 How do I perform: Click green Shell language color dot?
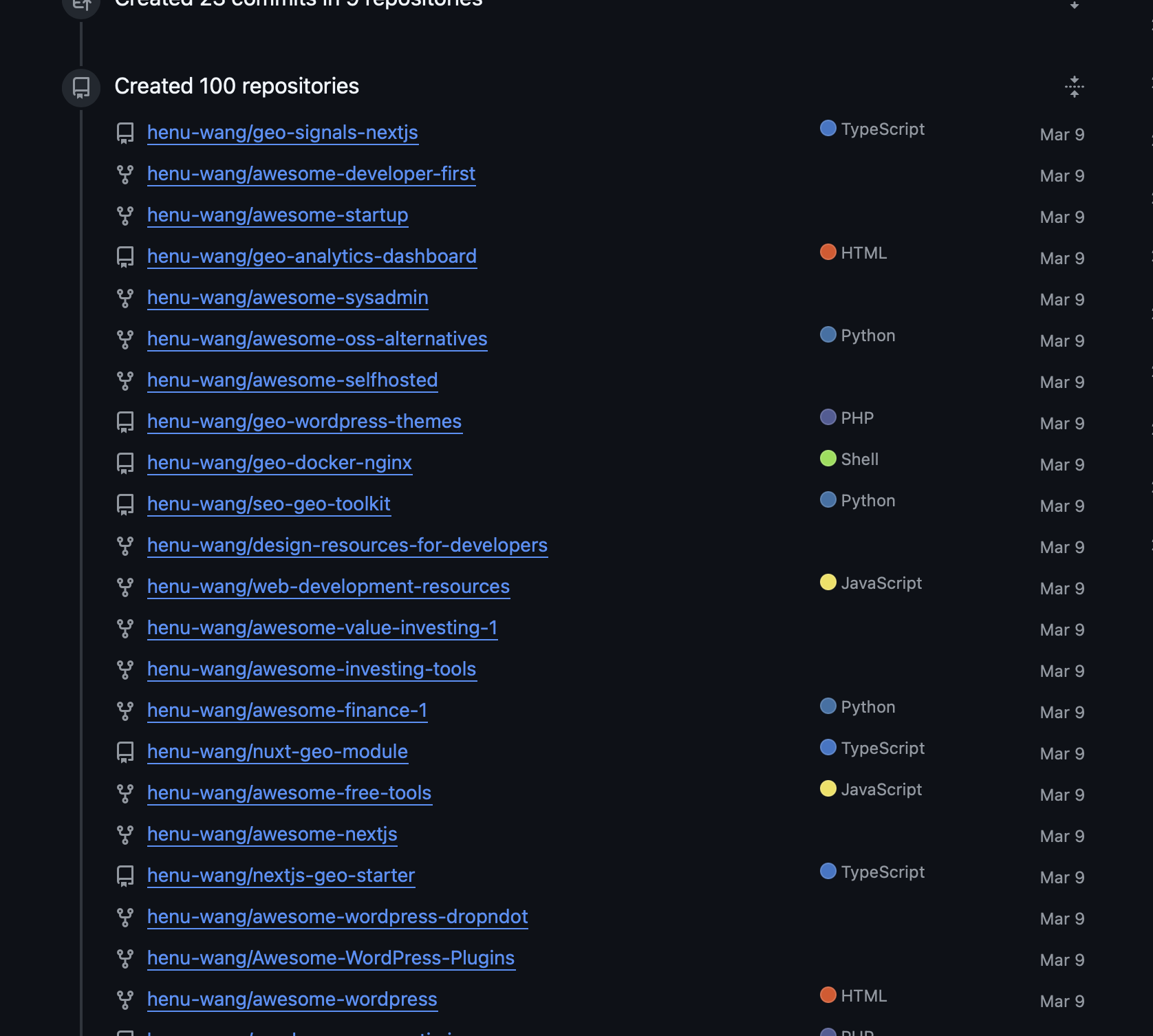pyautogui.click(x=828, y=459)
